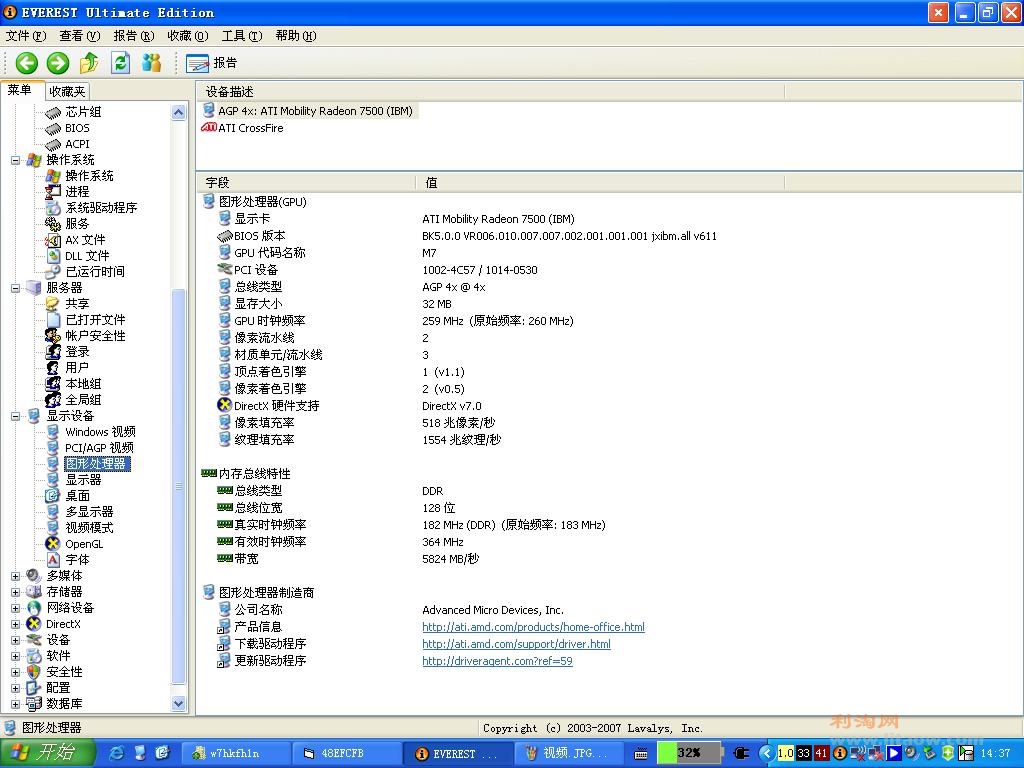Select AGP 4x ATI Mobility Radeon 7500 device
The height and width of the screenshot is (768, 1024).
pos(315,111)
